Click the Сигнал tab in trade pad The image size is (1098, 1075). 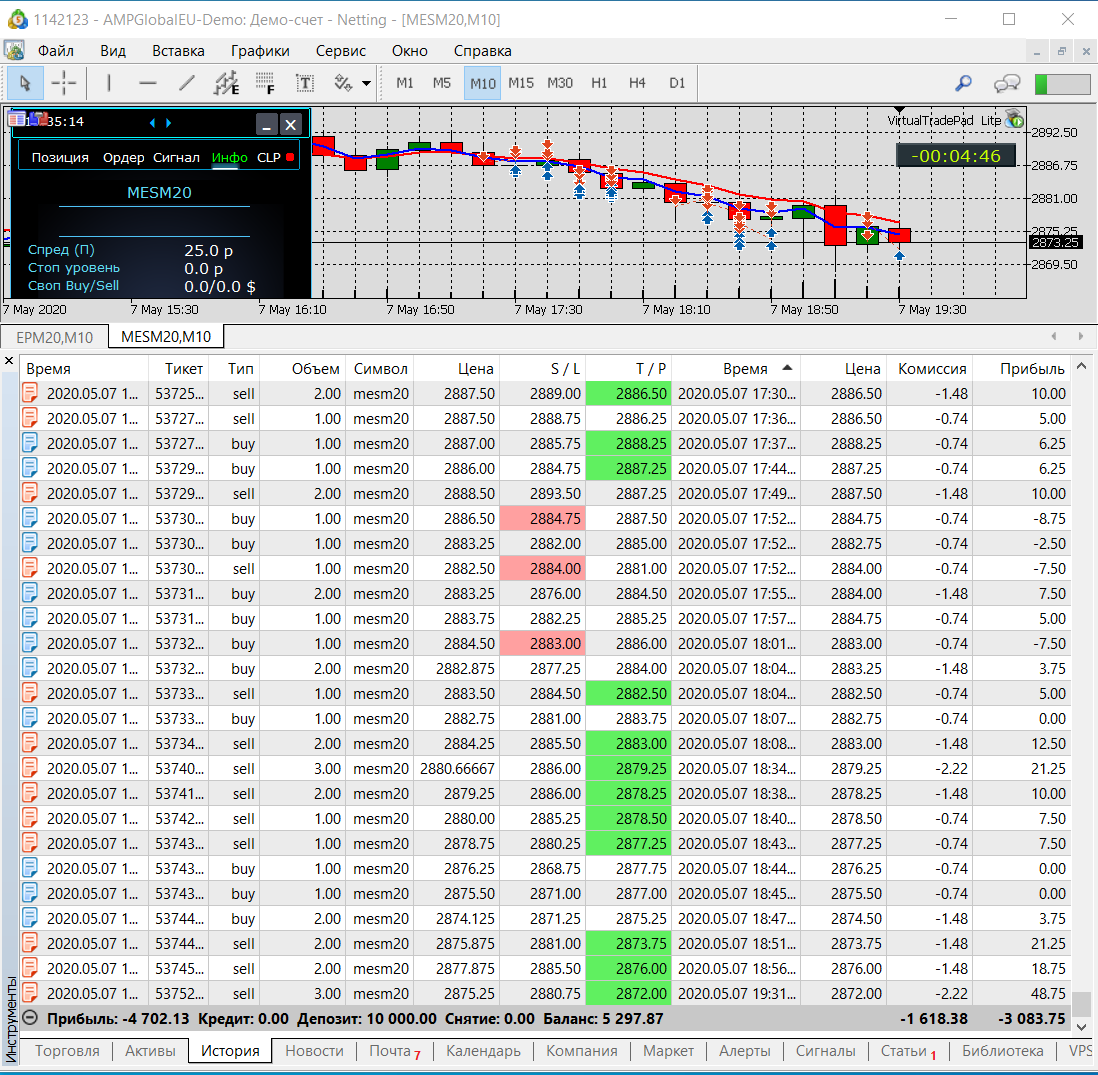[177, 157]
